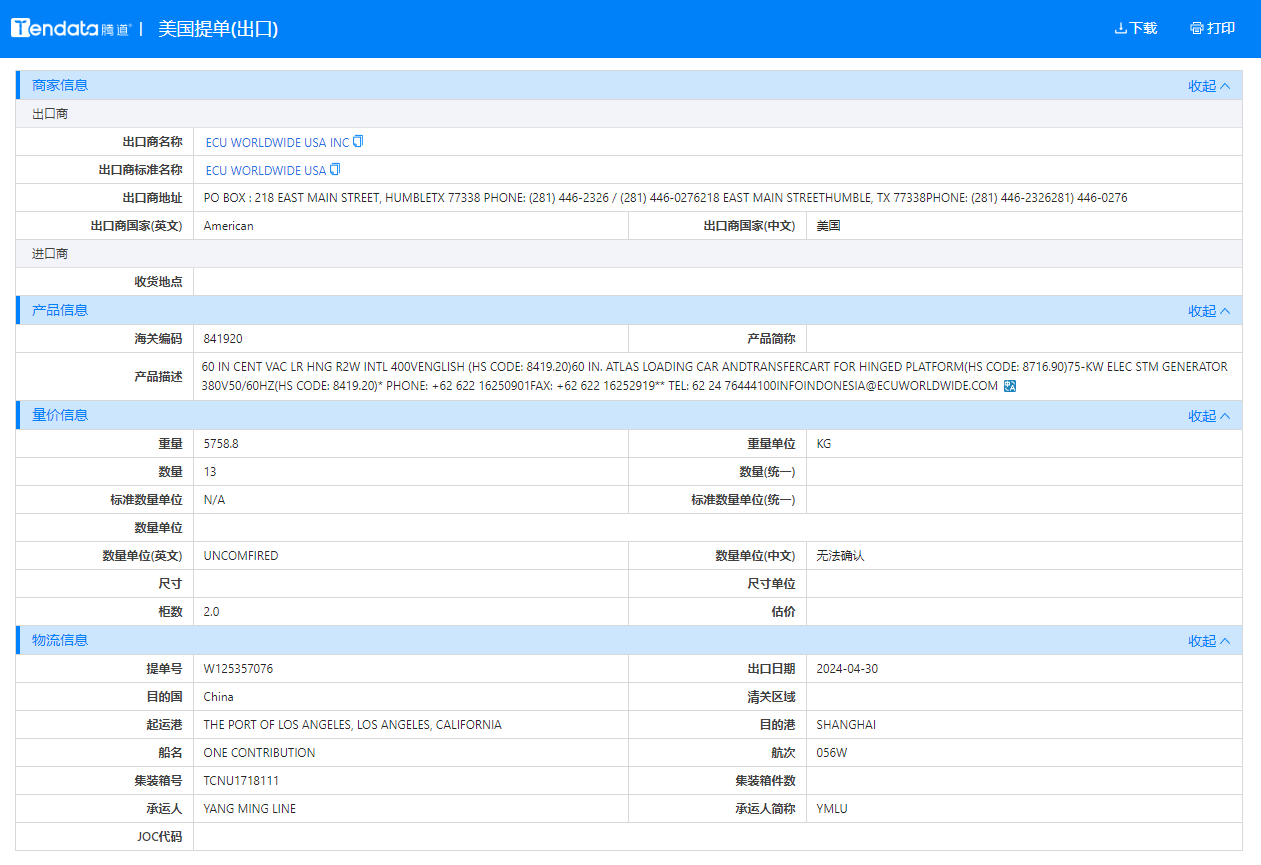
Task: Open the ECU WORLDWIDE USA standard name link
Action: (x=266, y=169)
